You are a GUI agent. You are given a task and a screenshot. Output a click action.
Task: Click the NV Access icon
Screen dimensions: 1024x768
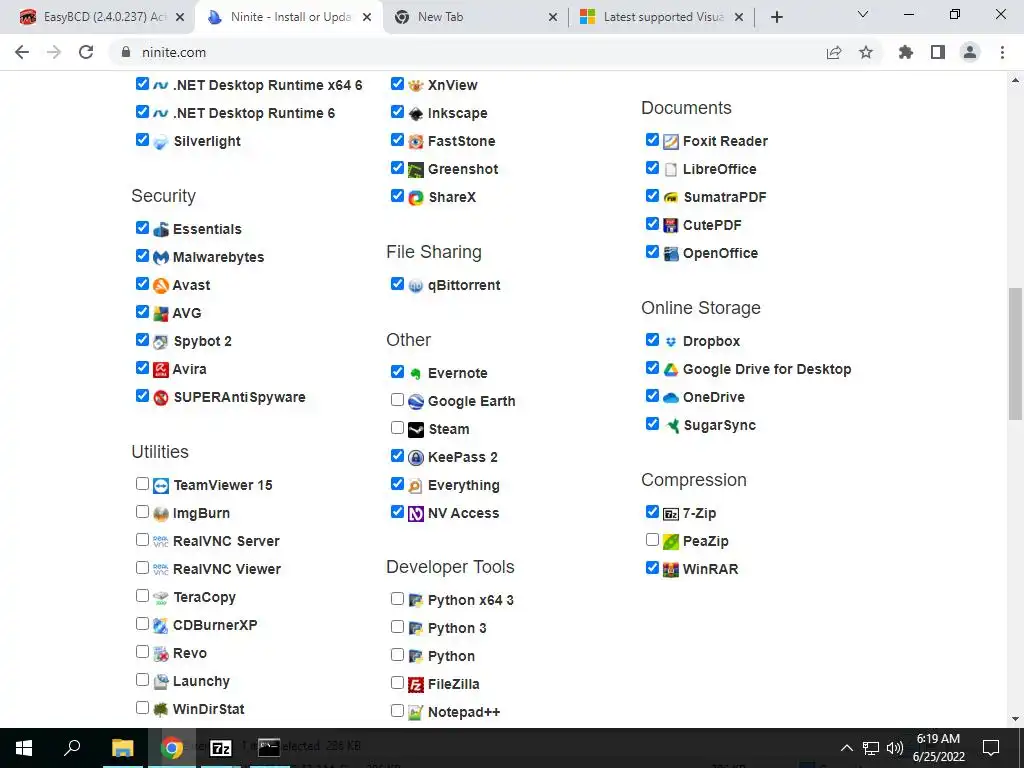pos(415,514)
